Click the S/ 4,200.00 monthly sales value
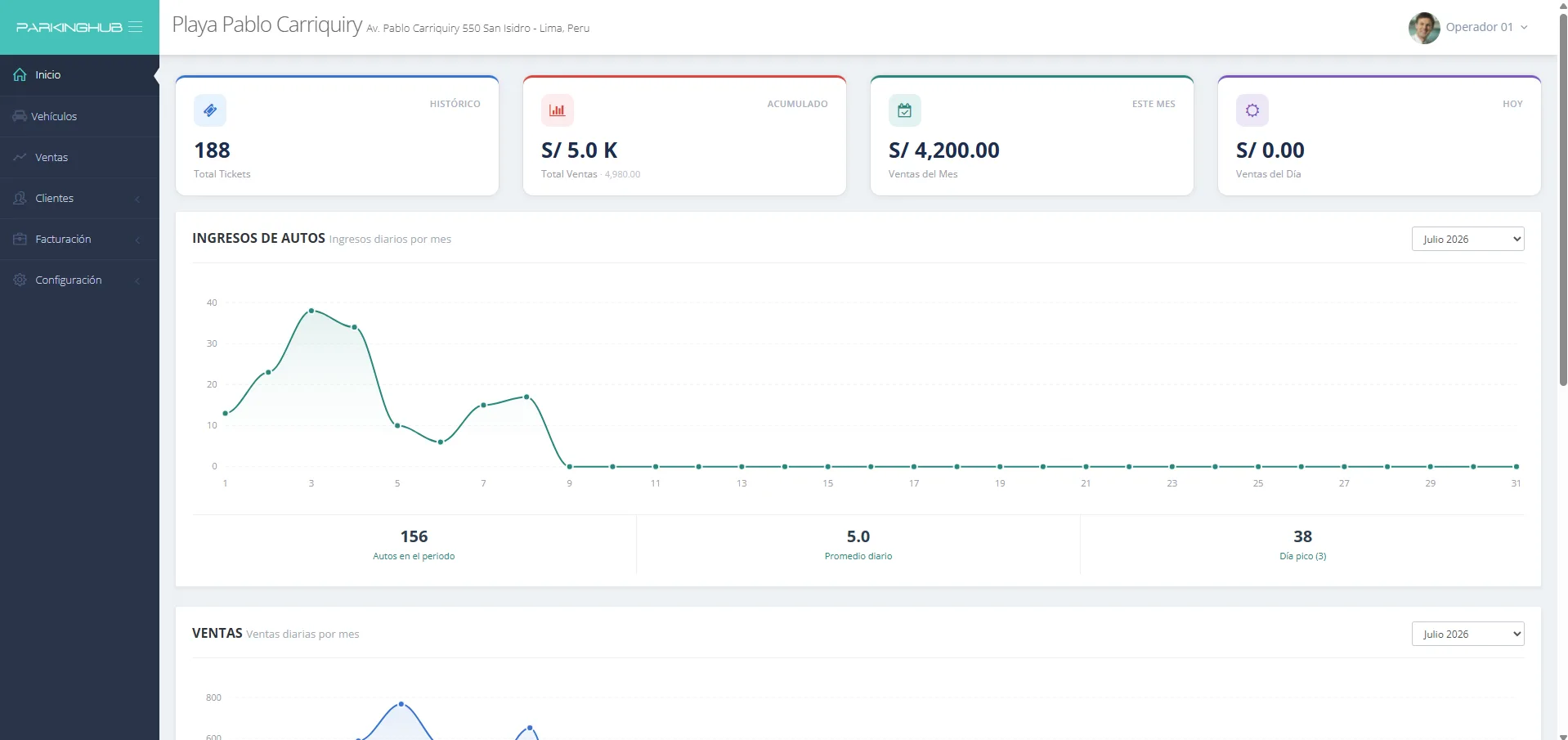Screen dimensions: 1568x740 coord(944,150)
